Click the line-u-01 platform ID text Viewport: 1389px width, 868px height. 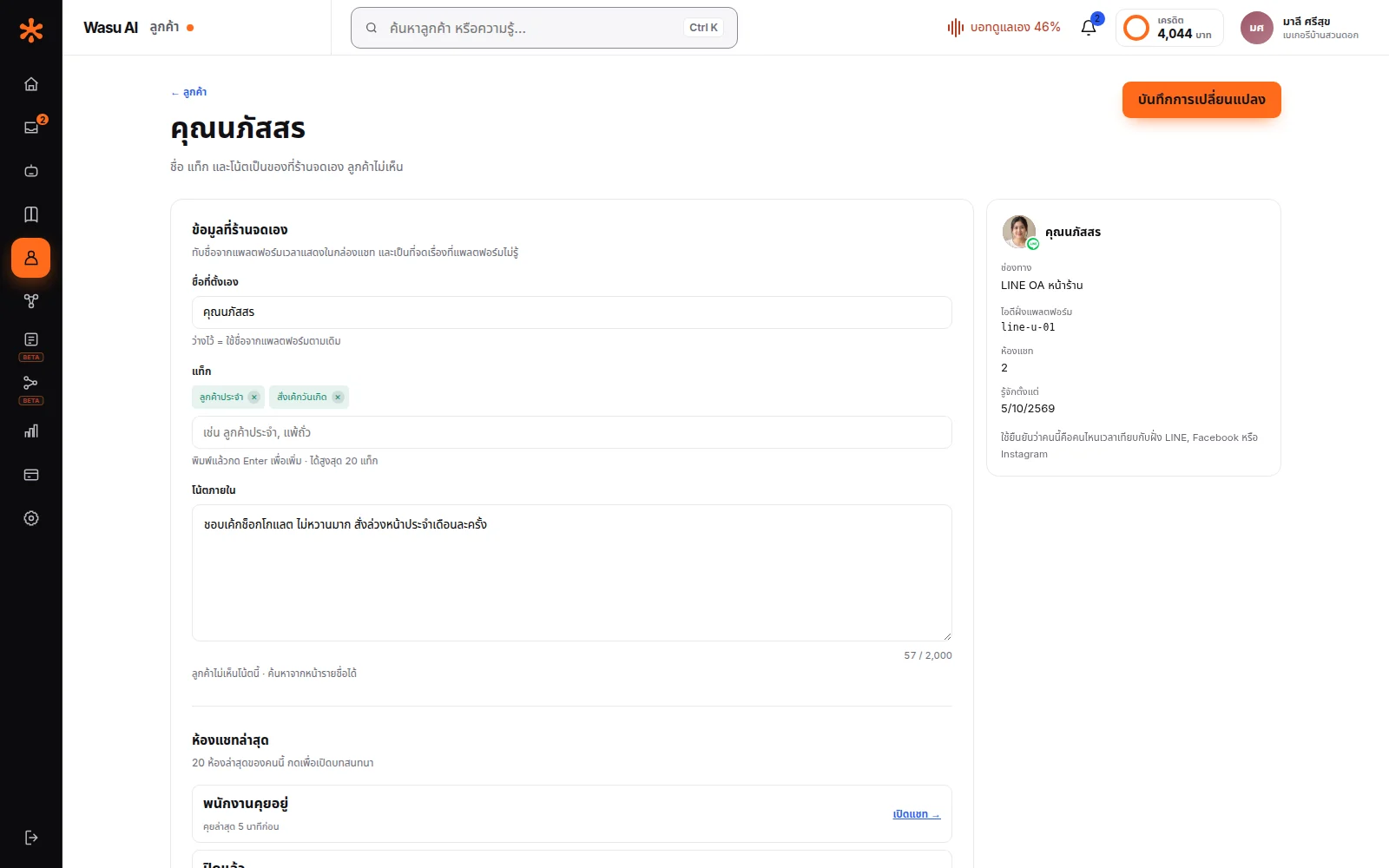click(x=1028, y=327)
